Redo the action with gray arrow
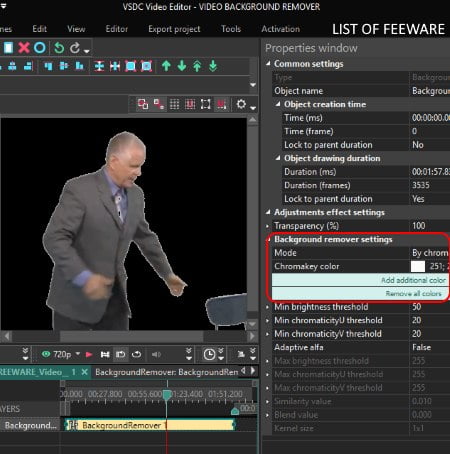The height and width of the screenshot is (454, 450). (x=75, y=48)
